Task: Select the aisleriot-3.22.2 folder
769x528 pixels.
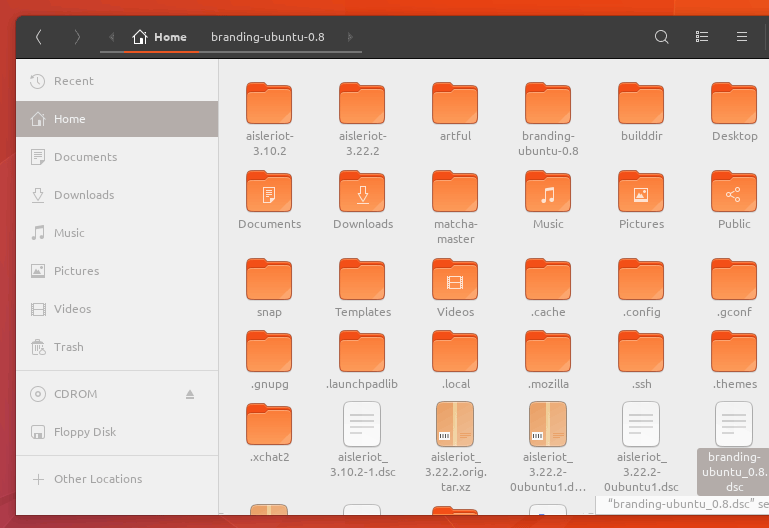Action: tap(362, 119)
